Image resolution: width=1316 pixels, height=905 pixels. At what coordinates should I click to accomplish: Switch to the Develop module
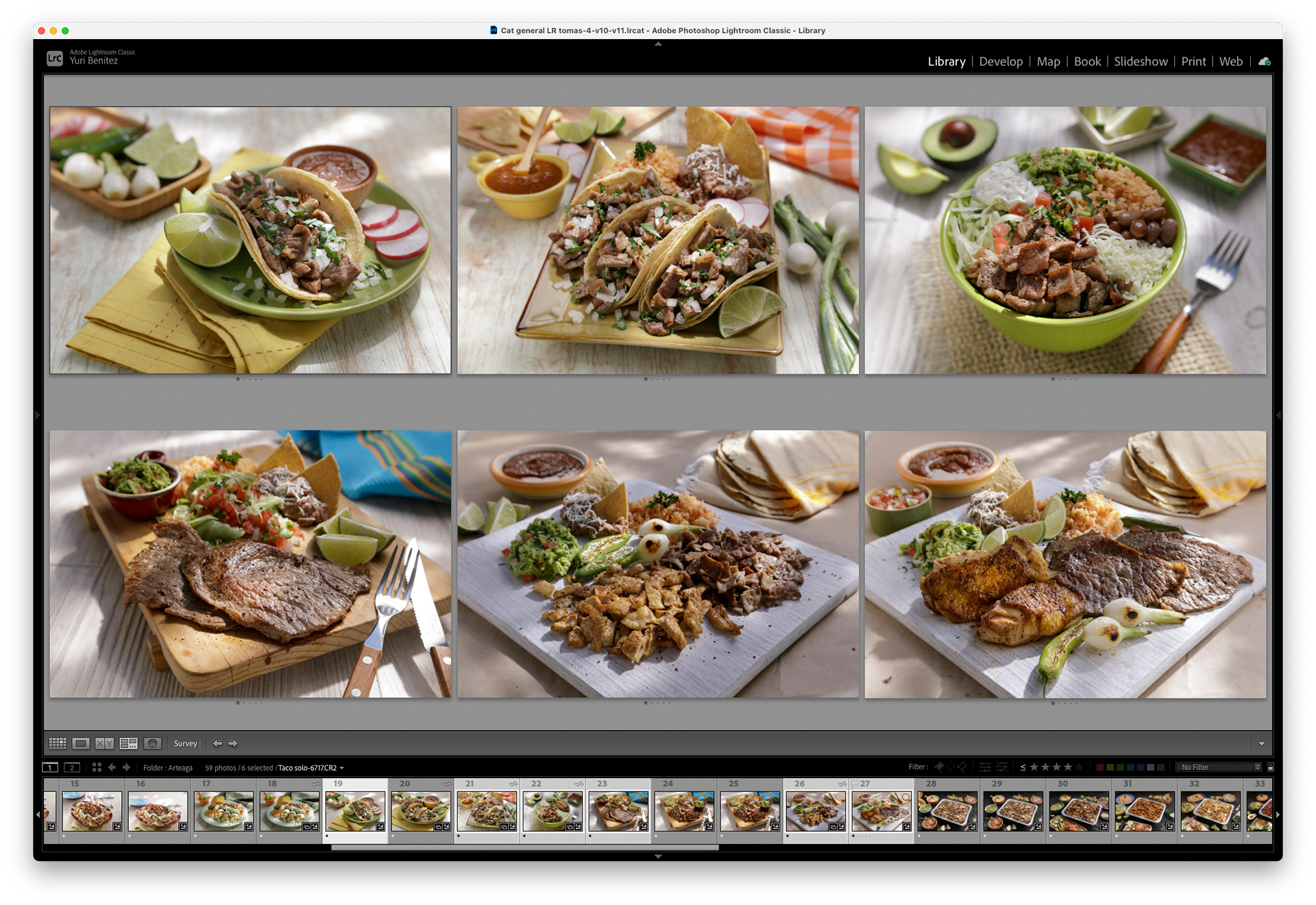click(1001, 62)
